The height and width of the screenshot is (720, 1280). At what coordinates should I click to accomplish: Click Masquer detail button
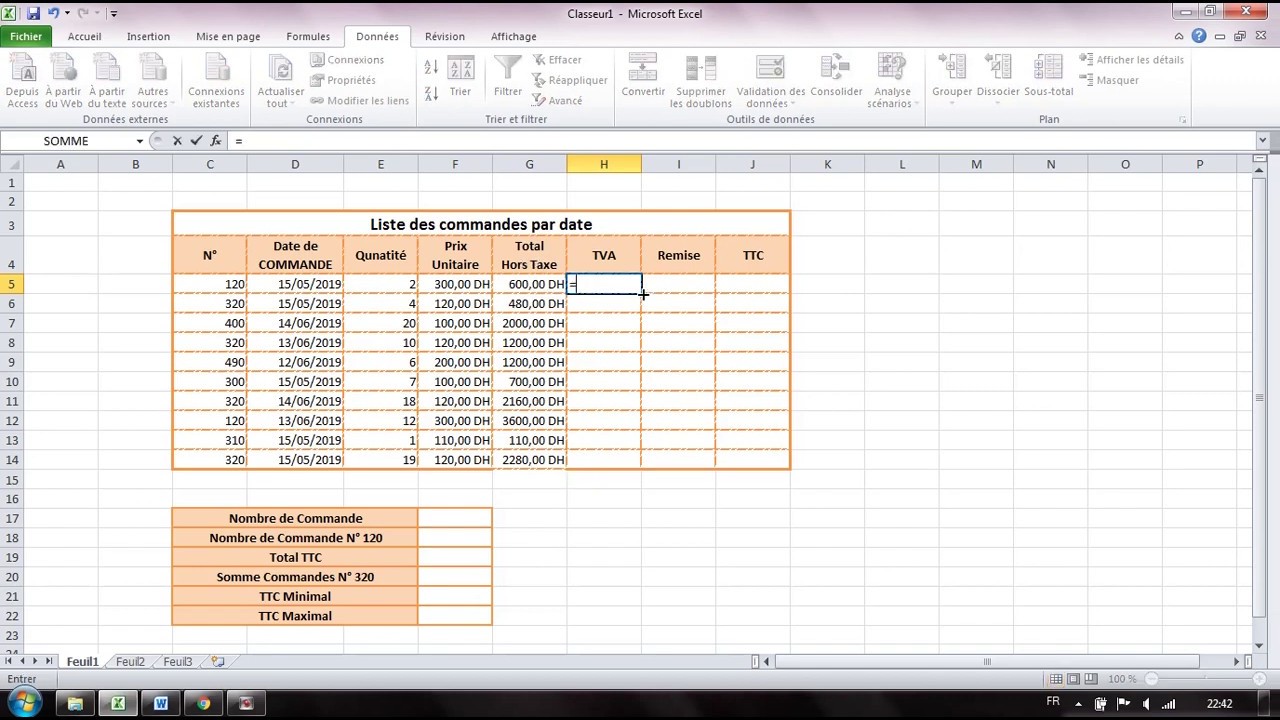pyautogui.click(x=1109, y=80)
